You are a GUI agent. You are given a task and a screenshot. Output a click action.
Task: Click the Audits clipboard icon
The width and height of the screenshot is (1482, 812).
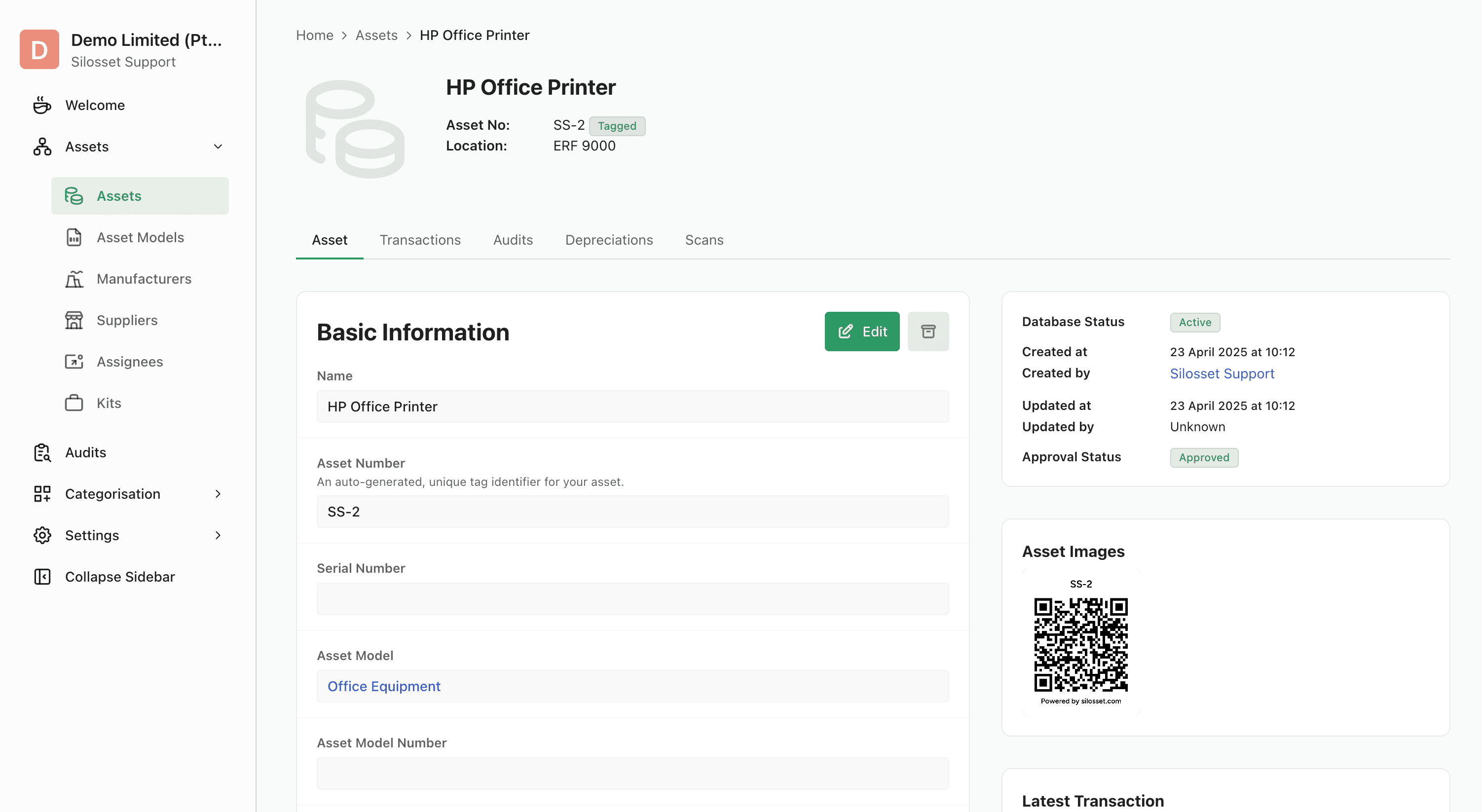(x=42, y=452)
